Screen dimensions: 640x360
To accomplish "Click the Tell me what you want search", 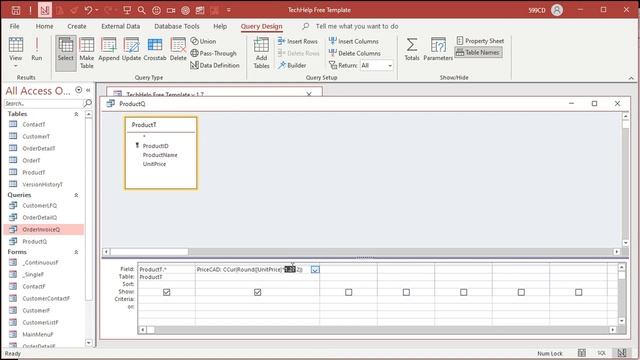I will tap(357, 26).
